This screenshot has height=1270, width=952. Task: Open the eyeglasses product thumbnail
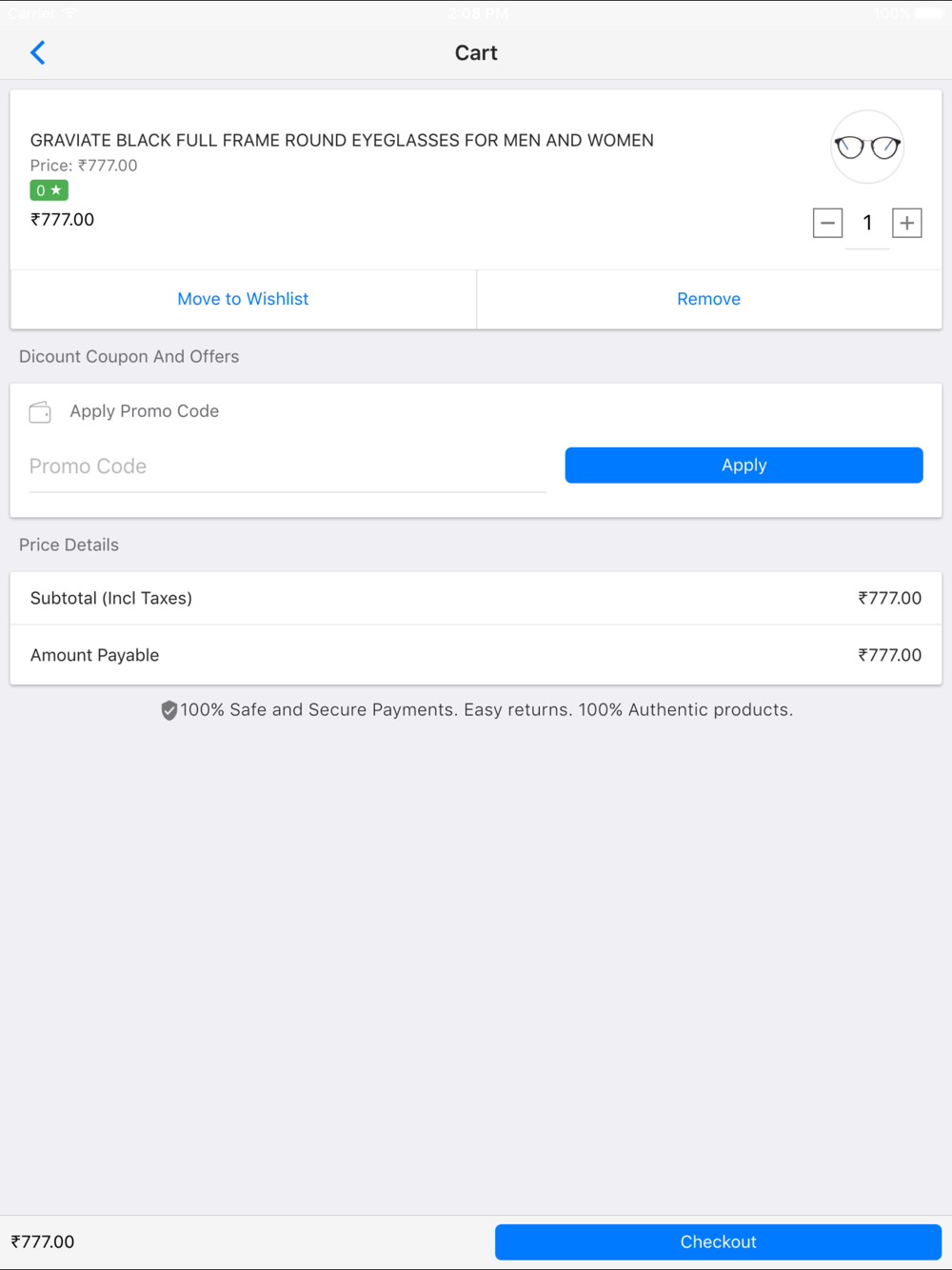(866, 147)
